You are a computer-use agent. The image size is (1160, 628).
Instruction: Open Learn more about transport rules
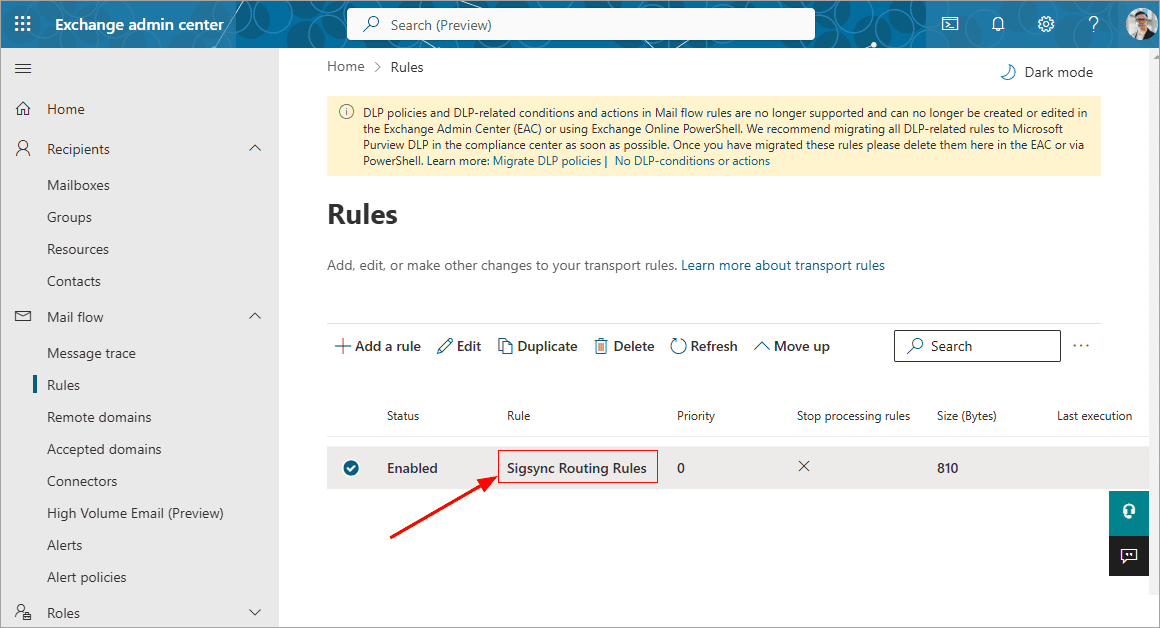[783, 266]
